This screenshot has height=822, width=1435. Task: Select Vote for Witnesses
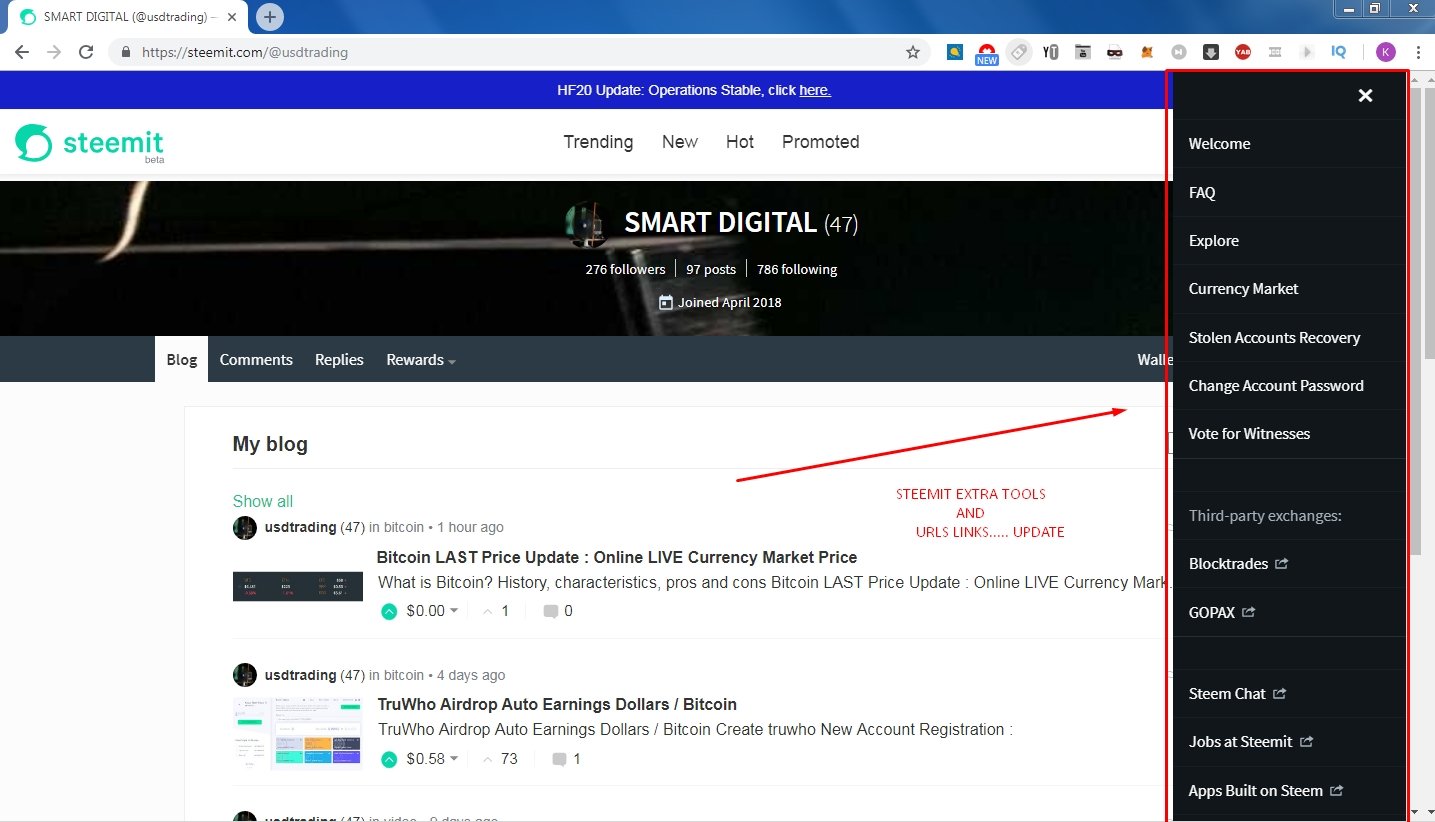[1249, 434]
